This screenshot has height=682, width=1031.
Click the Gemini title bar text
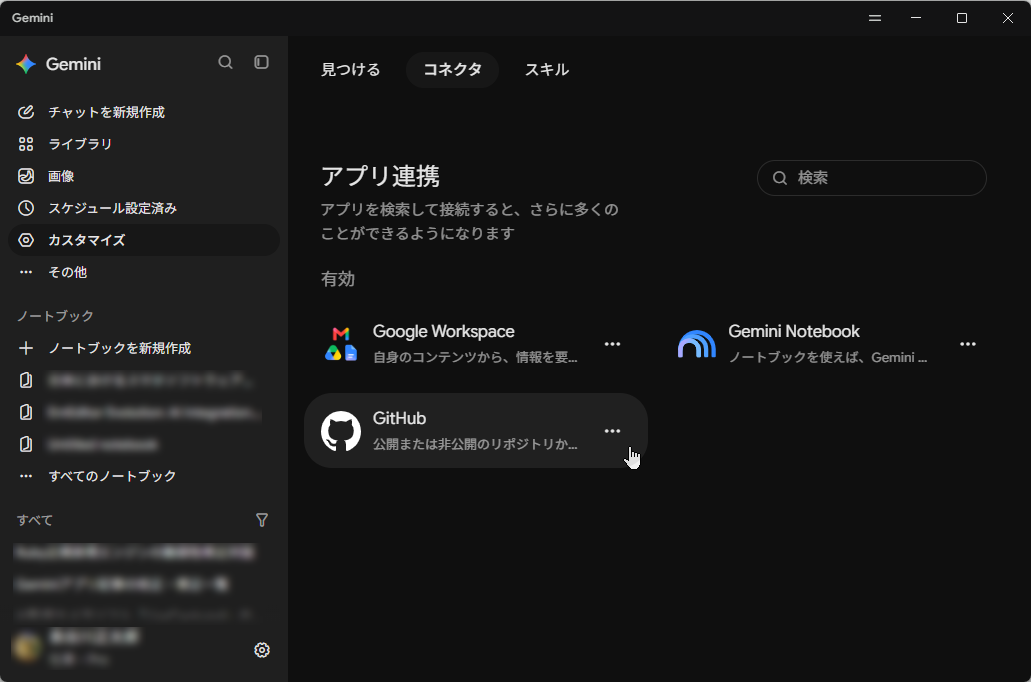tap(32, 18)
